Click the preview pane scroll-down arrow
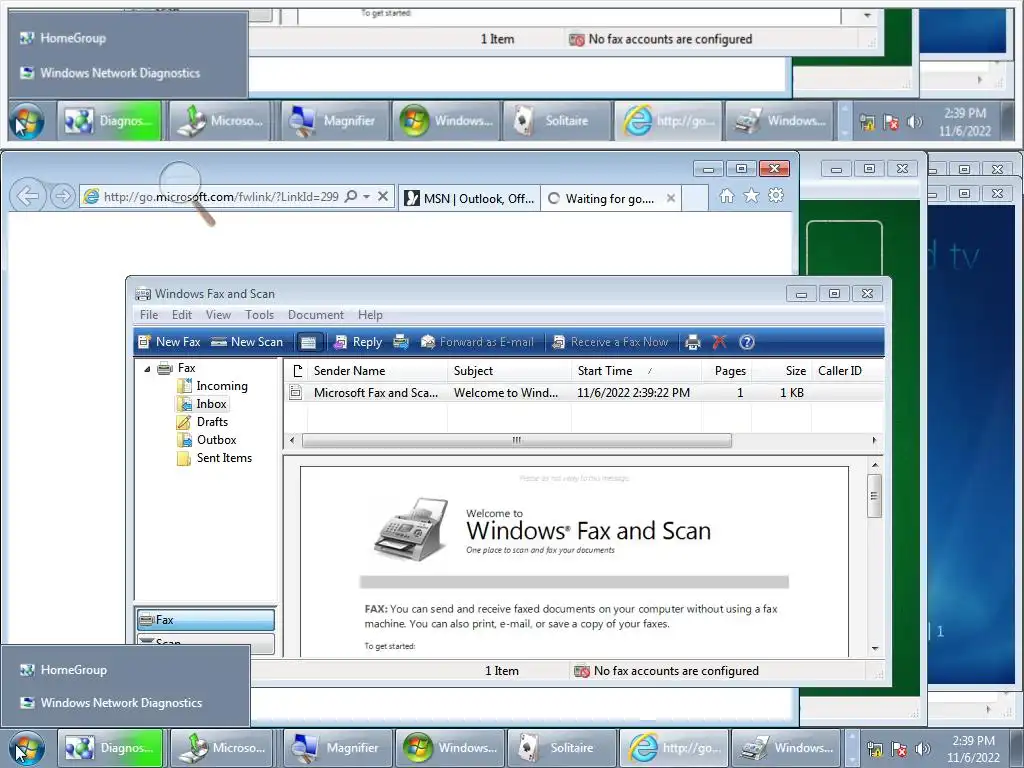This screenshot has width=1024, height=768. tap(875, 648)
